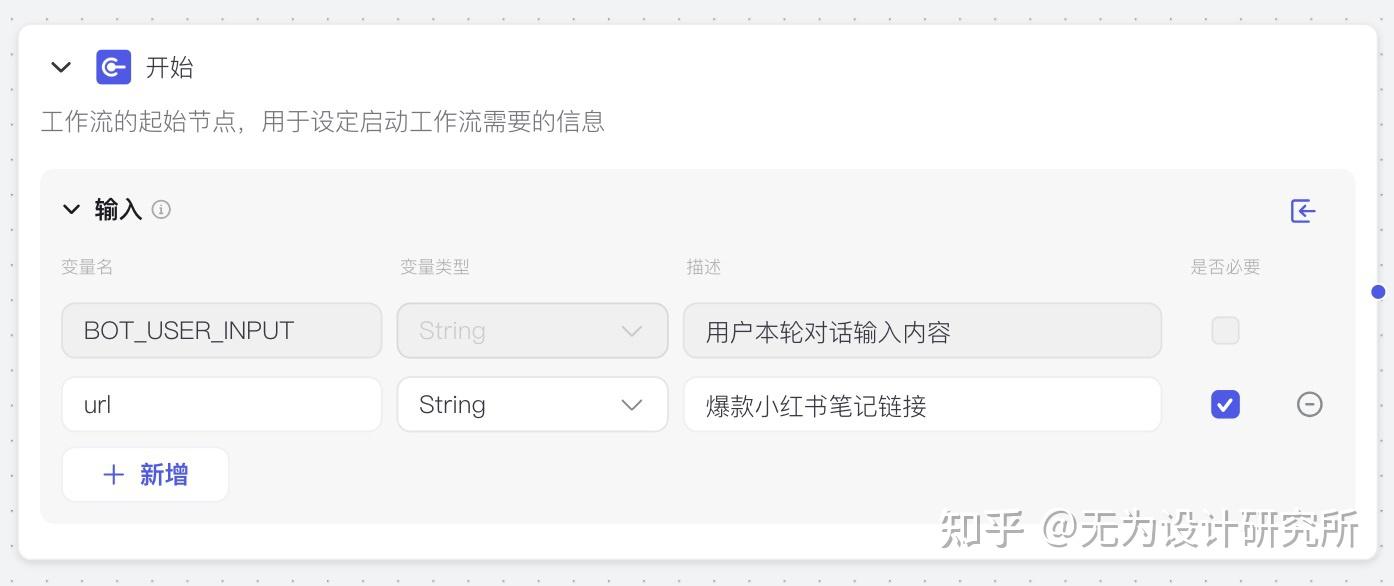Click the disabled BOT_USER_INPUT required checkbox

(x=1225, y=330)
